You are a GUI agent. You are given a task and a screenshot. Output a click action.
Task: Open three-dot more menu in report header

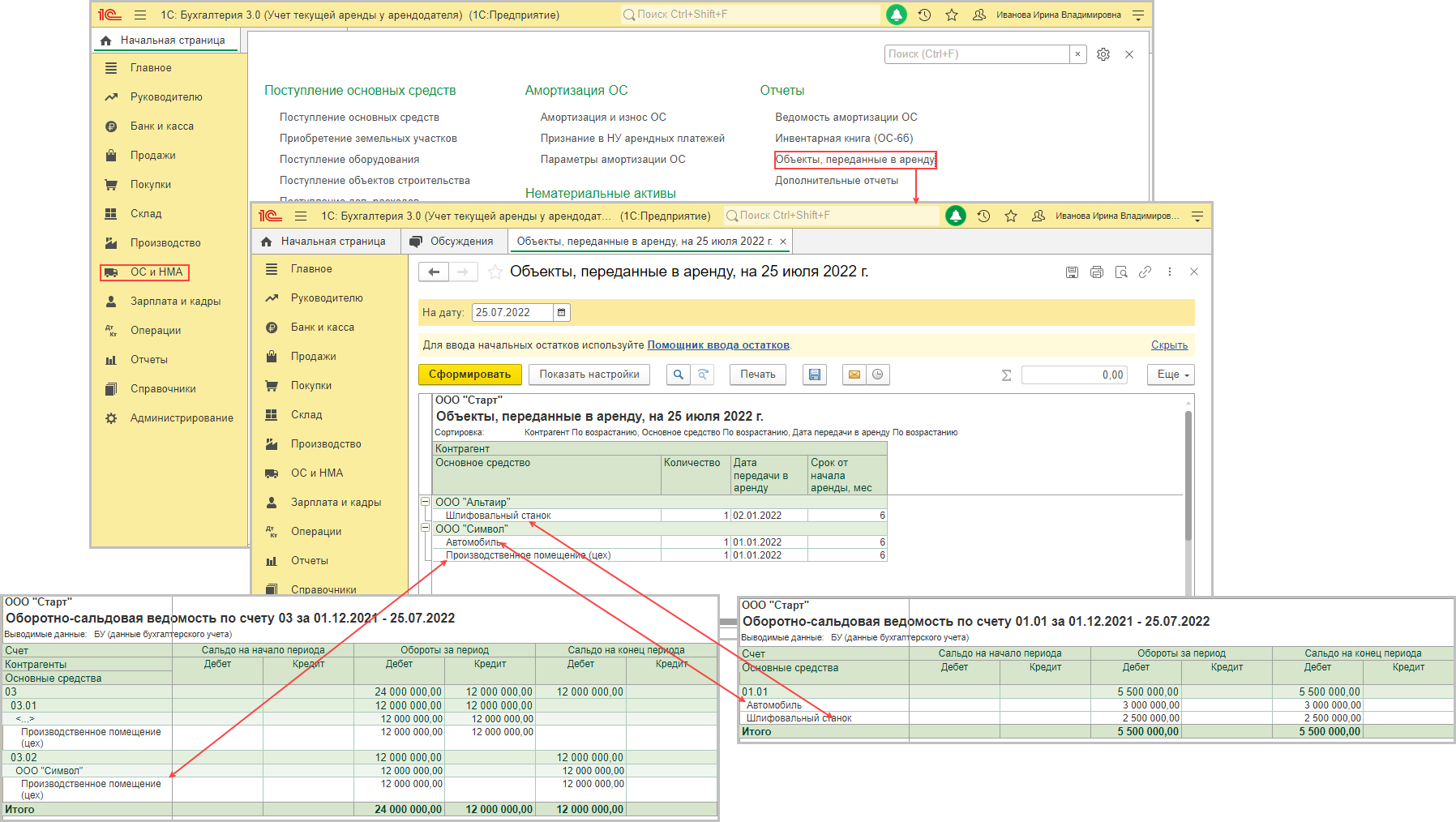[x=1170, y=272]
